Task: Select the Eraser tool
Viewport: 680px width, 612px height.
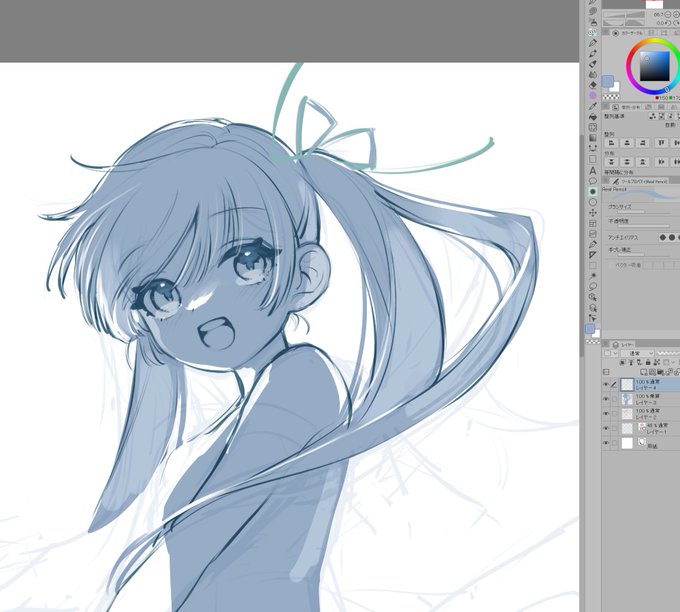Action: click(593, 85)
